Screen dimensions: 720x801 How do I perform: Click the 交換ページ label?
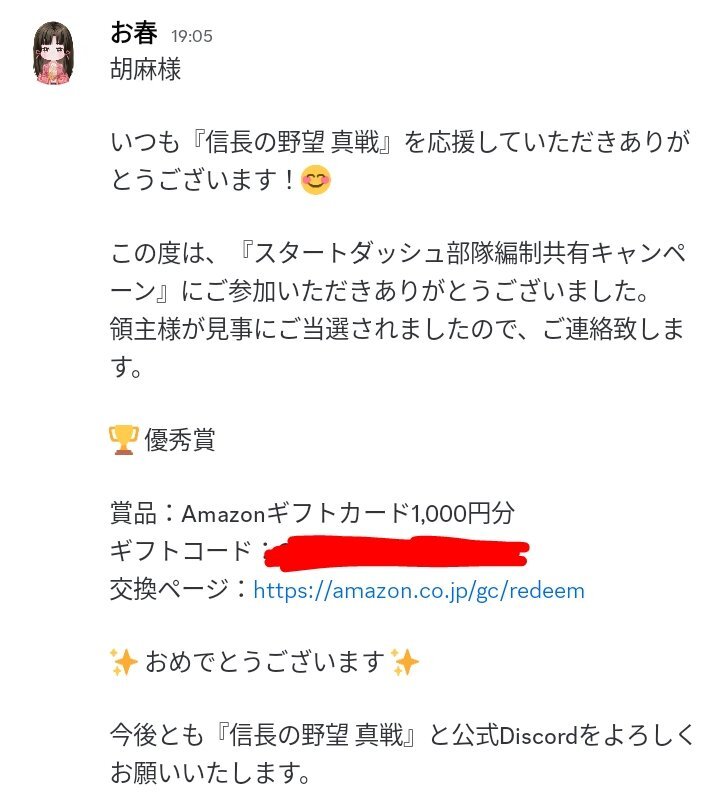pyautogui.click(x=170, y=590)
